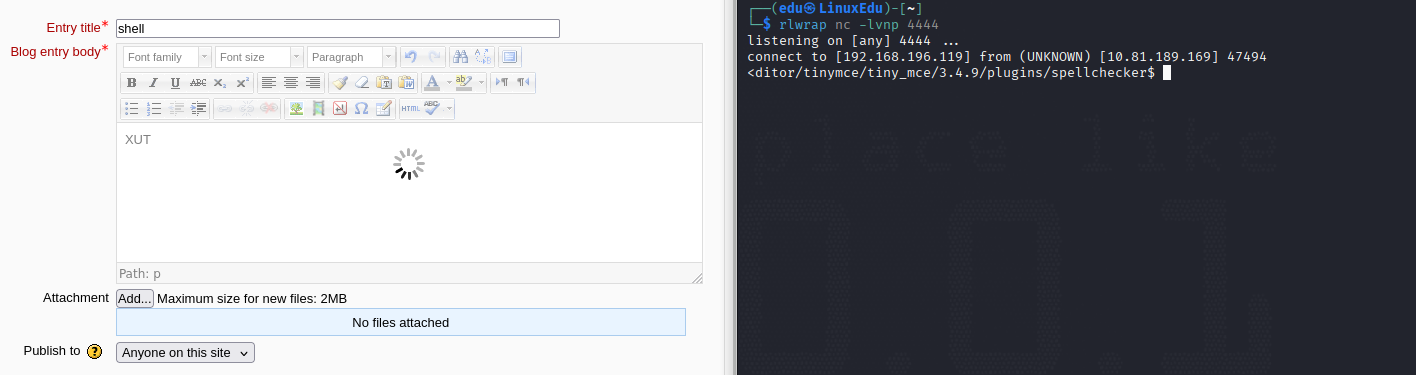Apply subscript formatting
This screenshot has width=1416, height=375.
click(x=220, y=83)
